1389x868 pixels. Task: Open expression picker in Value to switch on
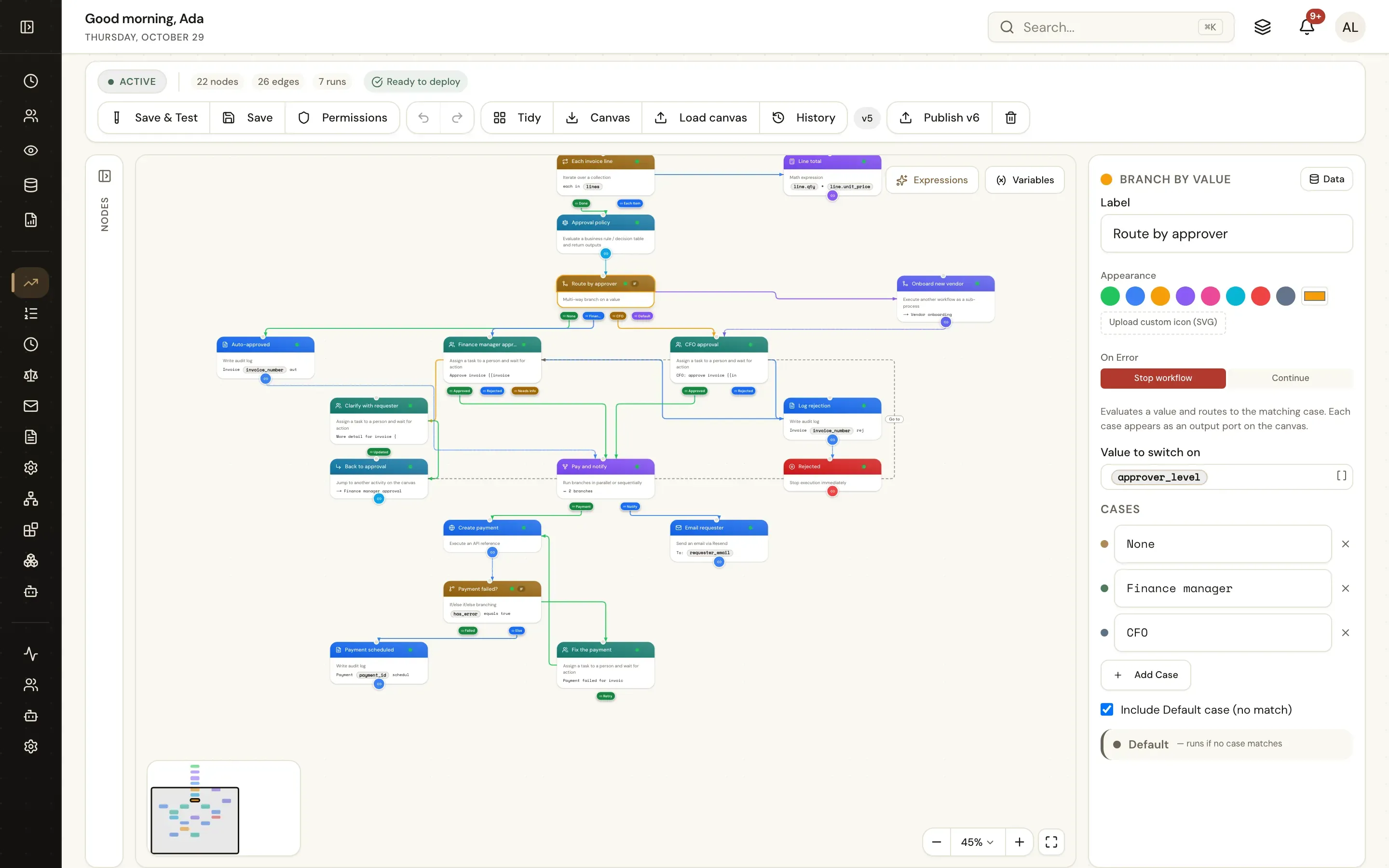[1341, 476]
